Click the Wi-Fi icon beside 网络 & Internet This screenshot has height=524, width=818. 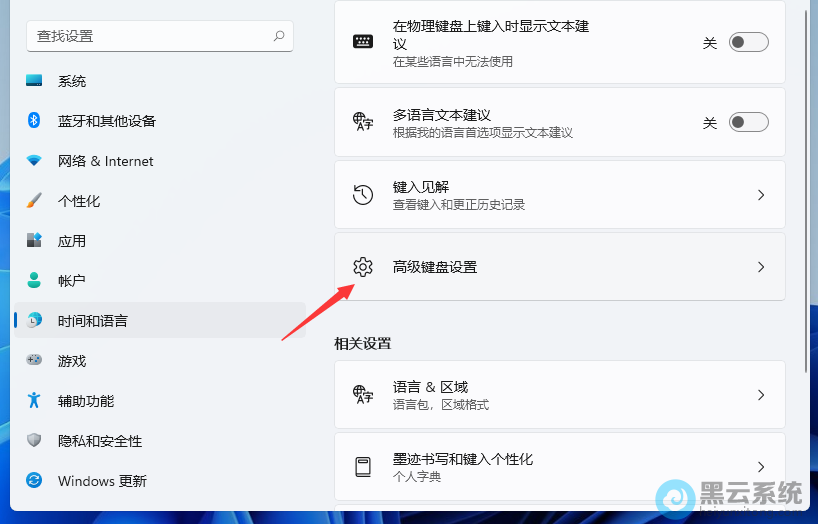tap(34, 161)
